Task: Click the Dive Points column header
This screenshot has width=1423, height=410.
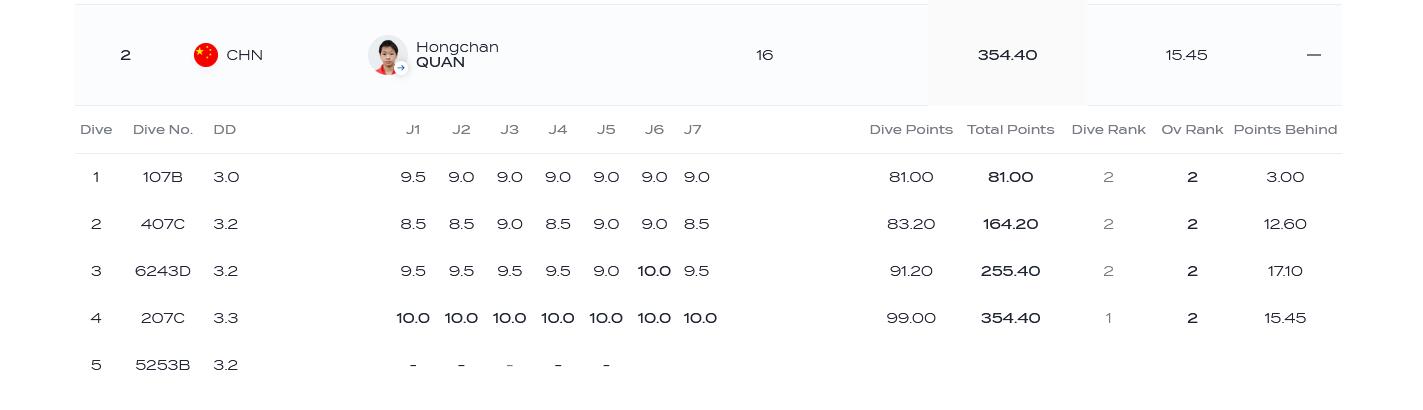Action: [911, 130]
